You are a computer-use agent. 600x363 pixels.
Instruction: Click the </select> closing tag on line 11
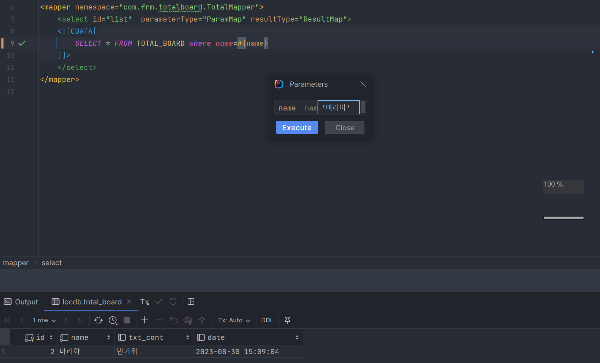coord(77,67)
